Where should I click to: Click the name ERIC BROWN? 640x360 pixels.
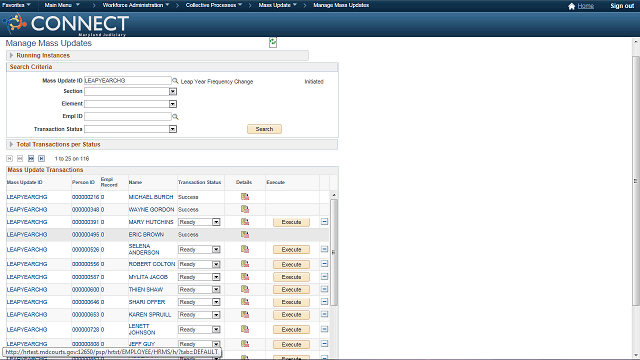pyautogui.click(x=146, y=235)
